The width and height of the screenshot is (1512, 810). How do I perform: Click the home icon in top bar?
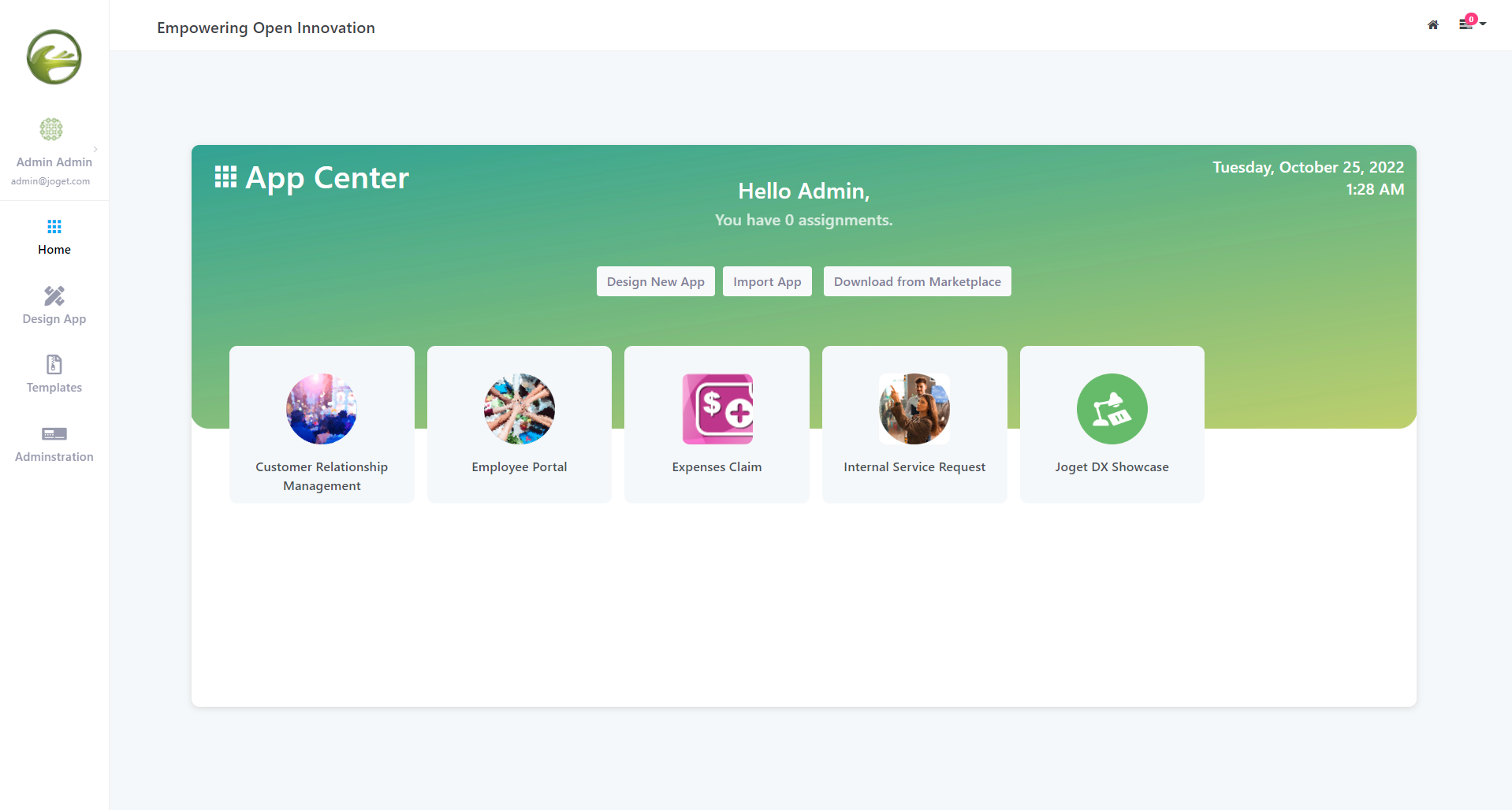click(x=1433, y=25)
